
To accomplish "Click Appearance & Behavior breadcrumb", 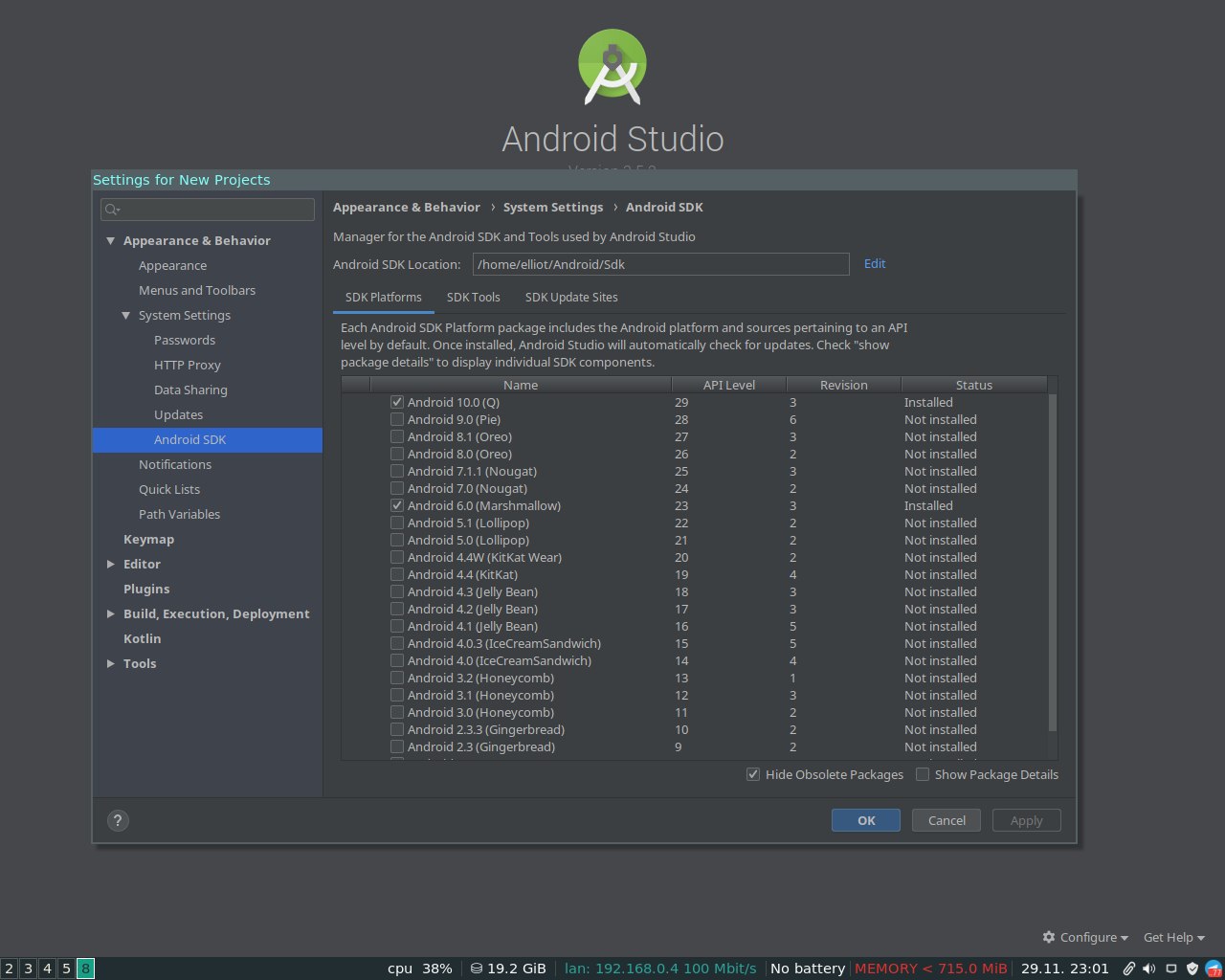I will [x=407, y=208].
